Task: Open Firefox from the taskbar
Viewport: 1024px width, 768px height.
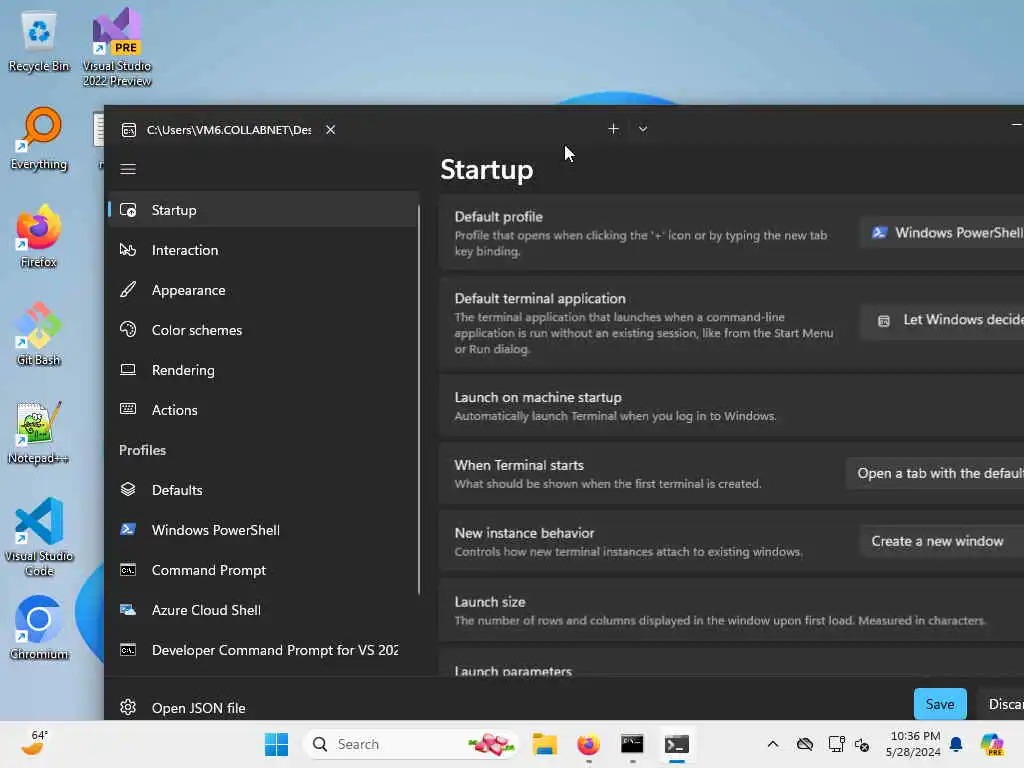Action: click(x=588, y=744)
